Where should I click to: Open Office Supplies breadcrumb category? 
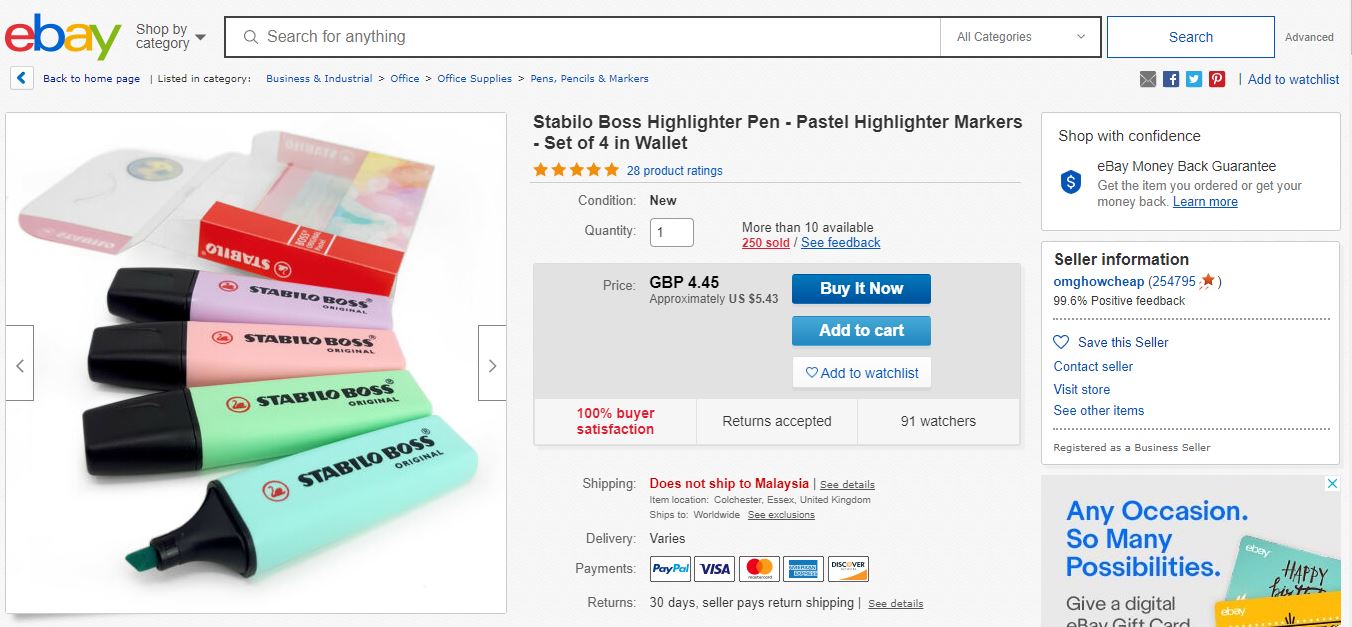(474, 79)
